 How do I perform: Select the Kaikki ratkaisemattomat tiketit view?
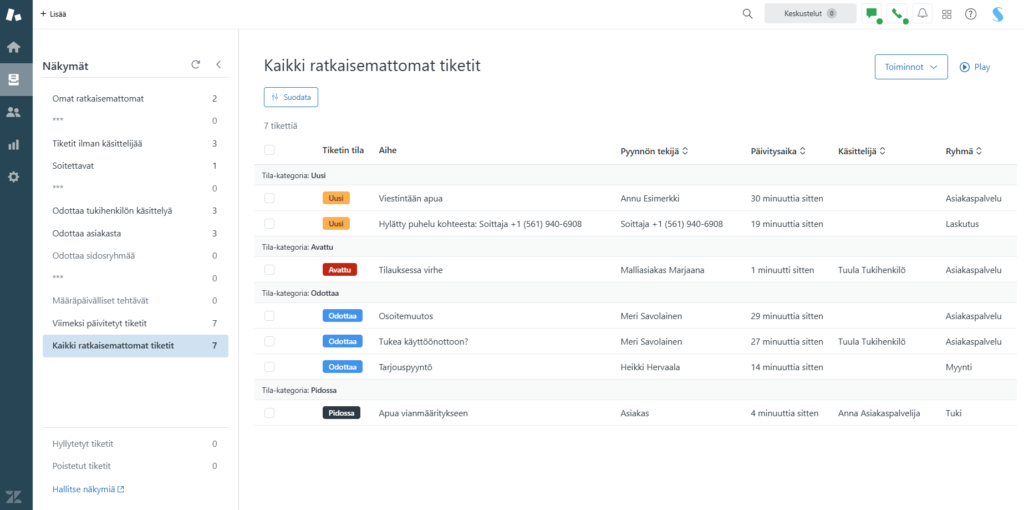[x=135, y=345]
